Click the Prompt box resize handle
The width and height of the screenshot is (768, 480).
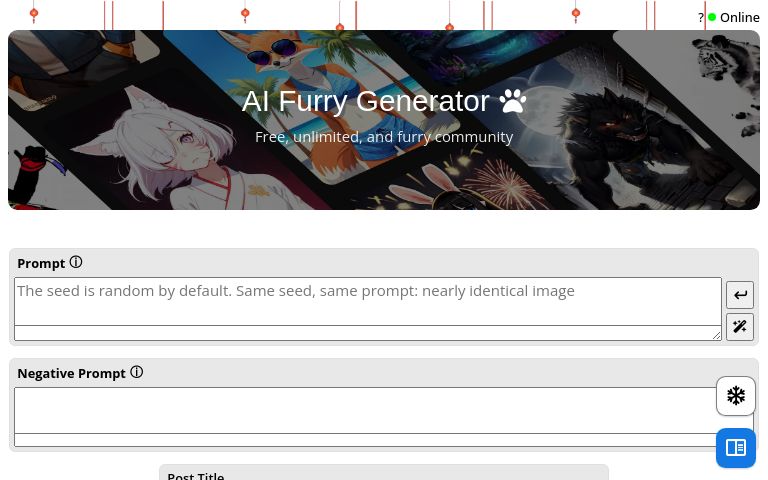click(717, 336)
